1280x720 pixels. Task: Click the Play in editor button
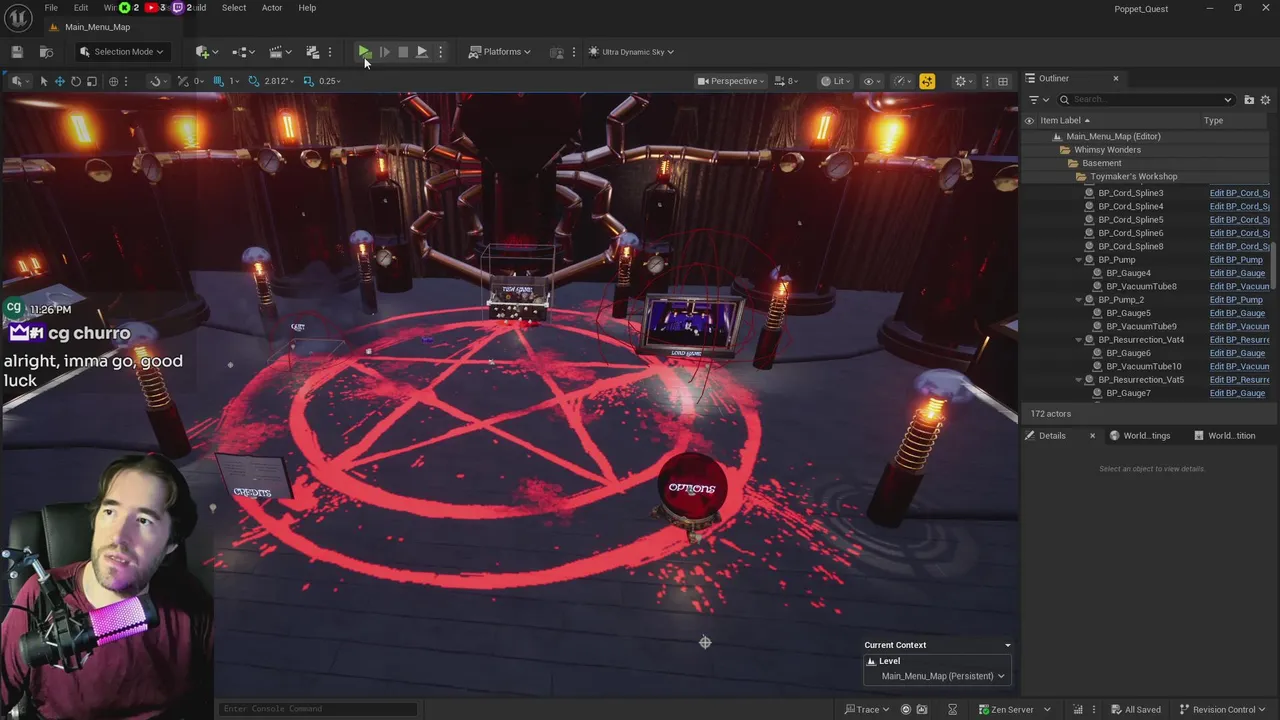365,52
